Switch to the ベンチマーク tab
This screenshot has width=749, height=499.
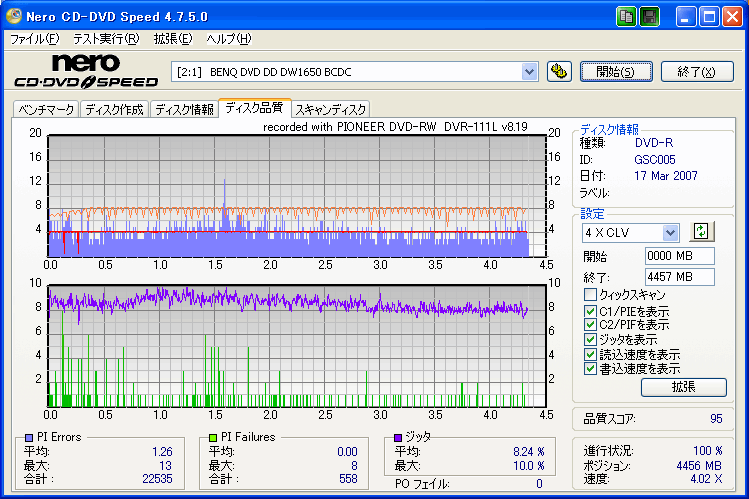46,109
